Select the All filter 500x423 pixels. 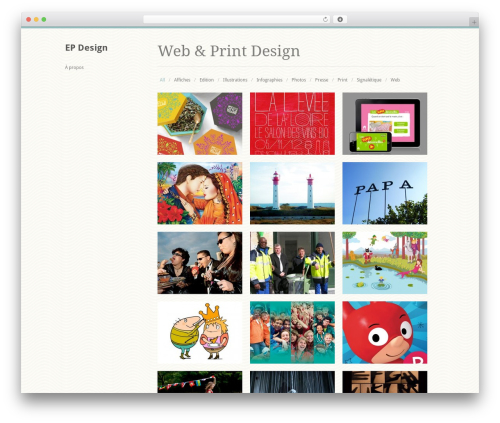tap(162, 80)
